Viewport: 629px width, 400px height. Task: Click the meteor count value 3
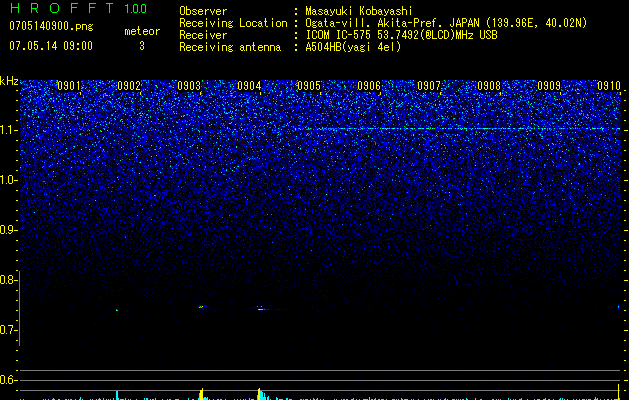click(x=142, y=46)
